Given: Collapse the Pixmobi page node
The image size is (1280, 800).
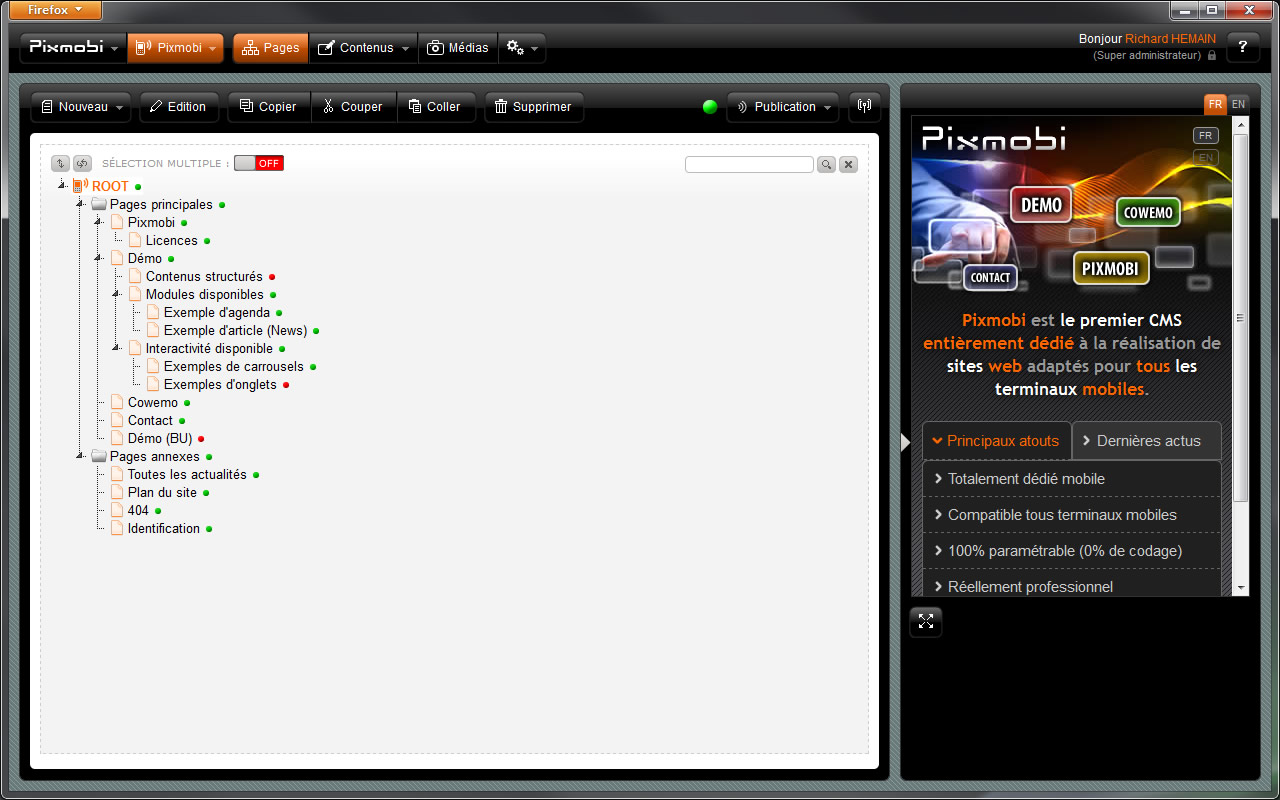Looking at the screenshot, I should tap(98, 221).
